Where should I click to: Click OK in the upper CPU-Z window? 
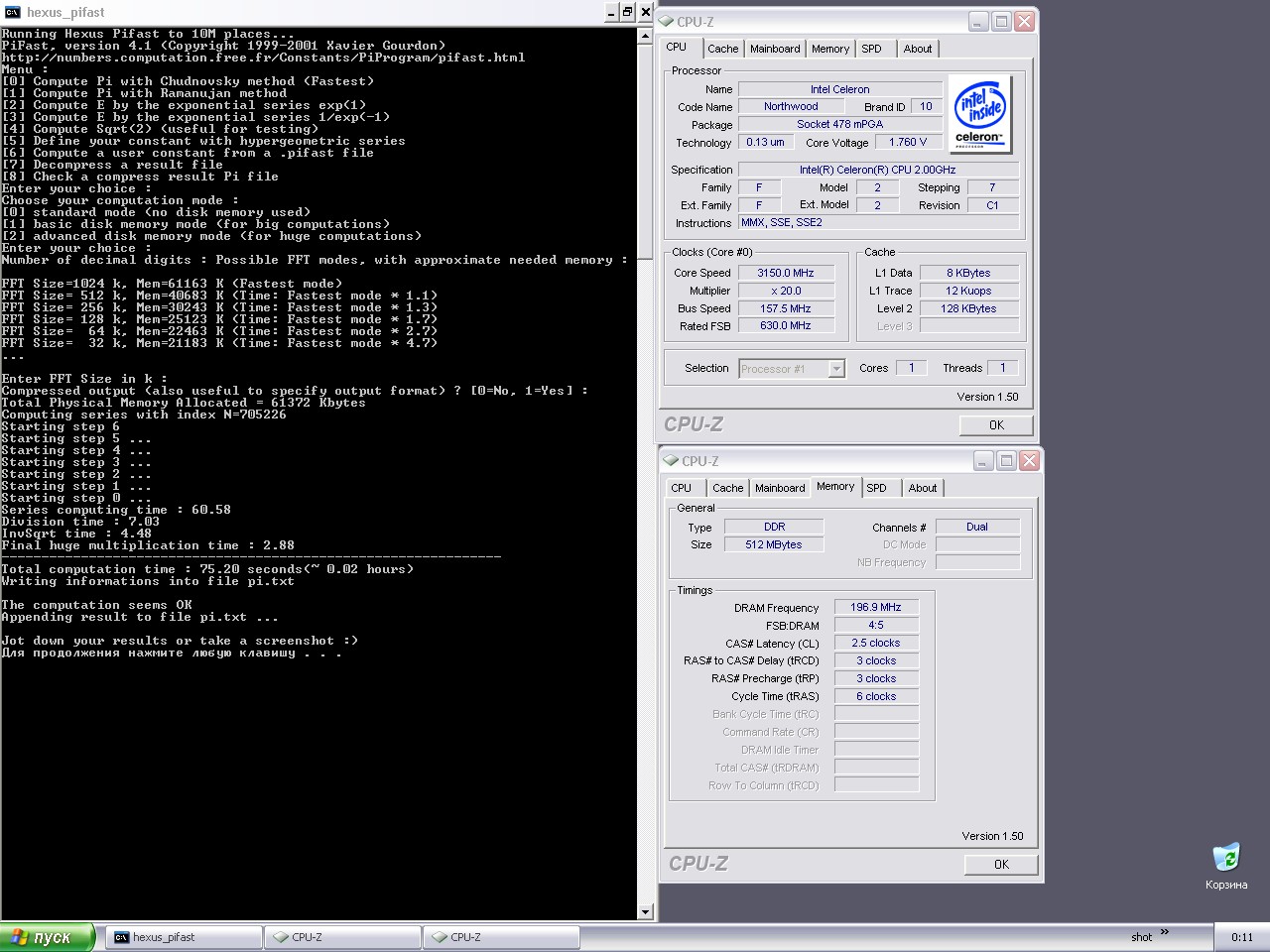(x=997, y=425)
